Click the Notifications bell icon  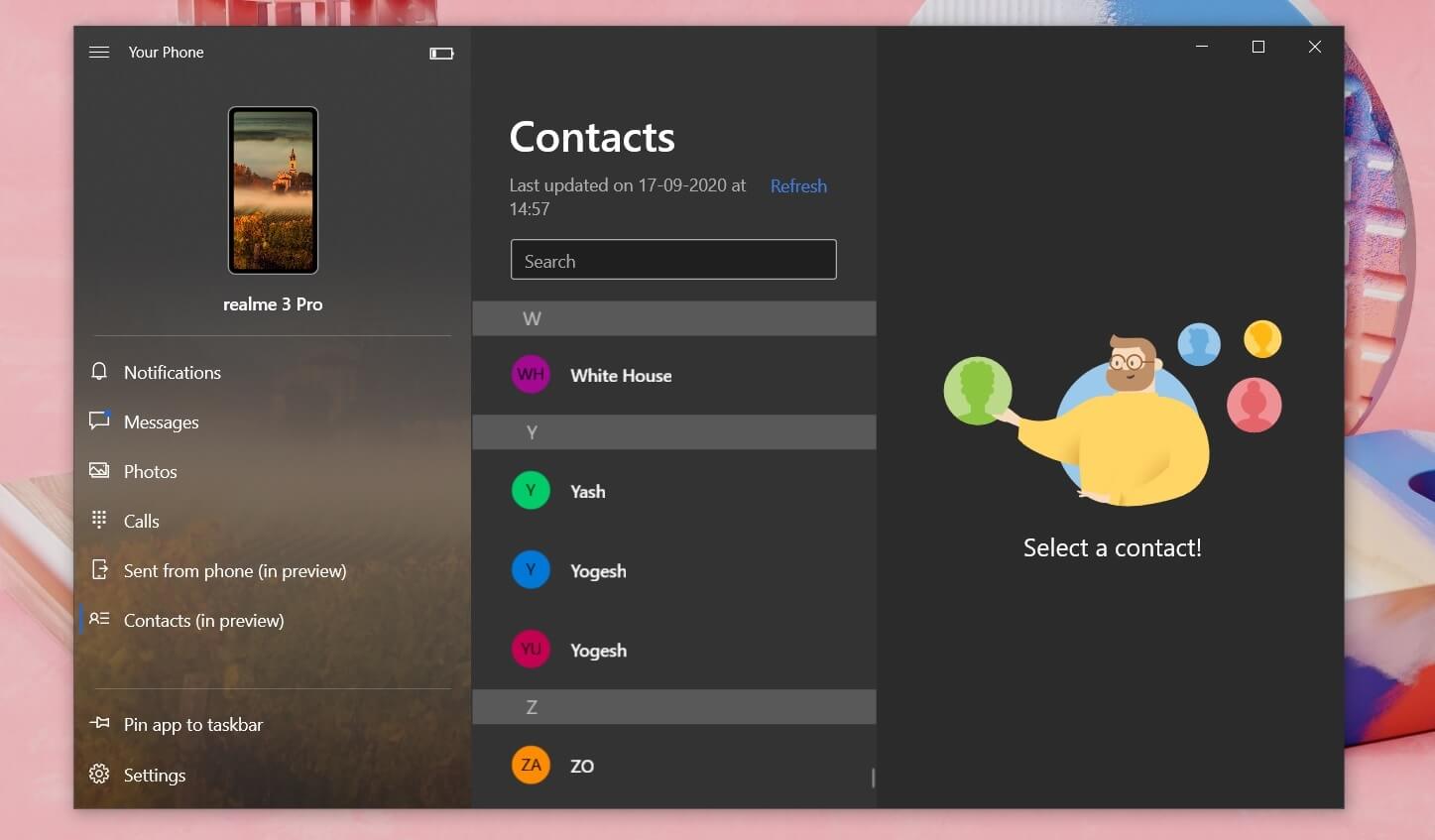pos(99,372)
